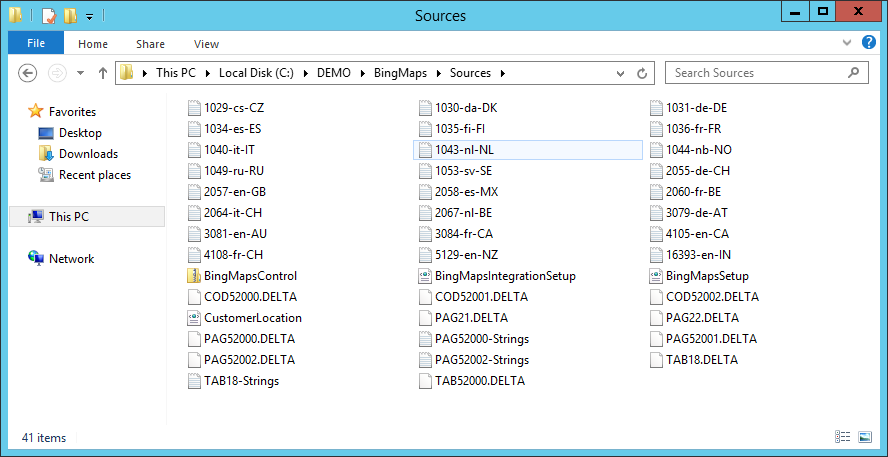The width and height of the screenshot is (888, 457).
Task: Switch to large thumbnails view in status bar
Action: pyautogui.click(x=865, y=437)
